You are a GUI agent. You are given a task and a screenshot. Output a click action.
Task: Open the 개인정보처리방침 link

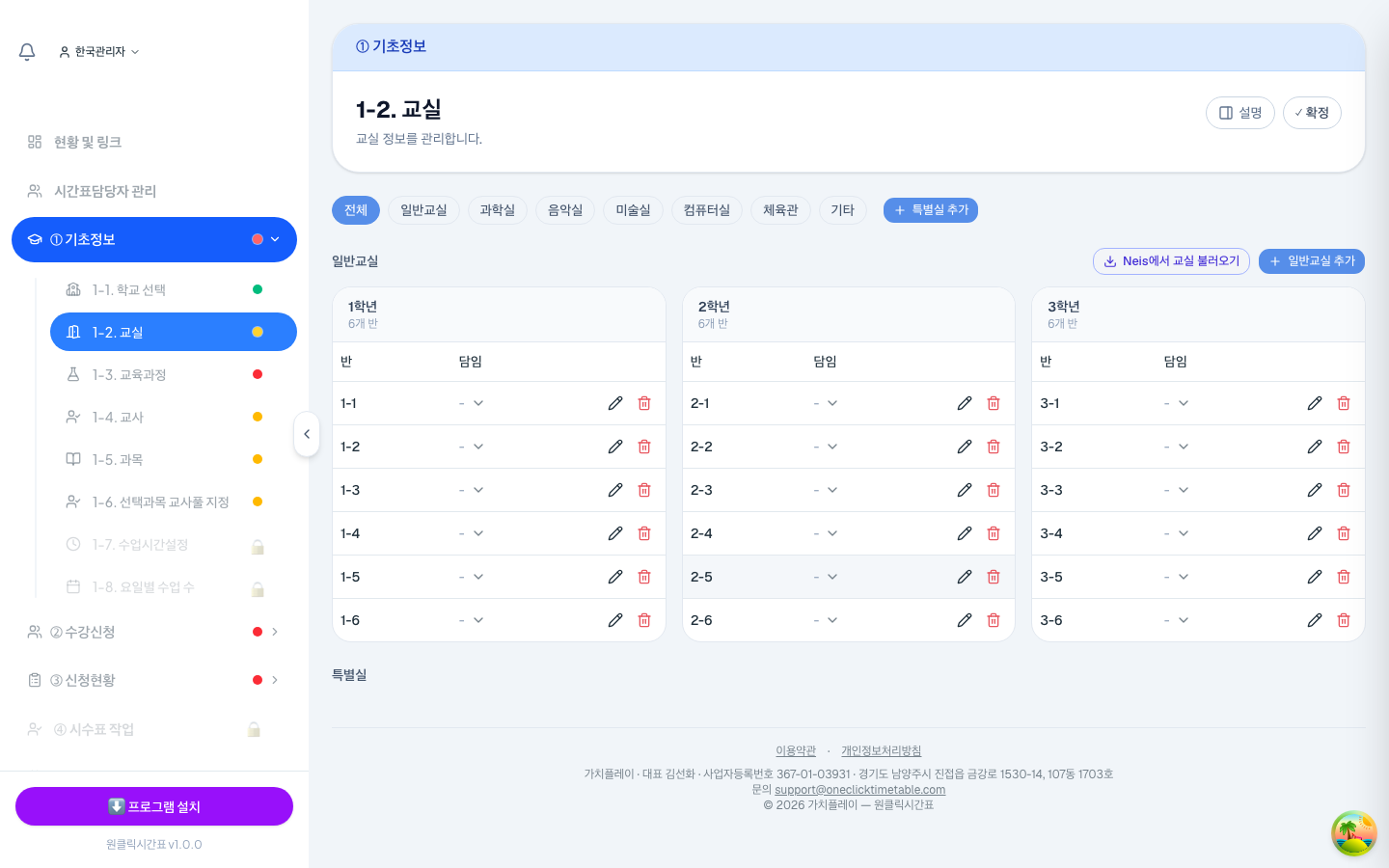(882, 751)
